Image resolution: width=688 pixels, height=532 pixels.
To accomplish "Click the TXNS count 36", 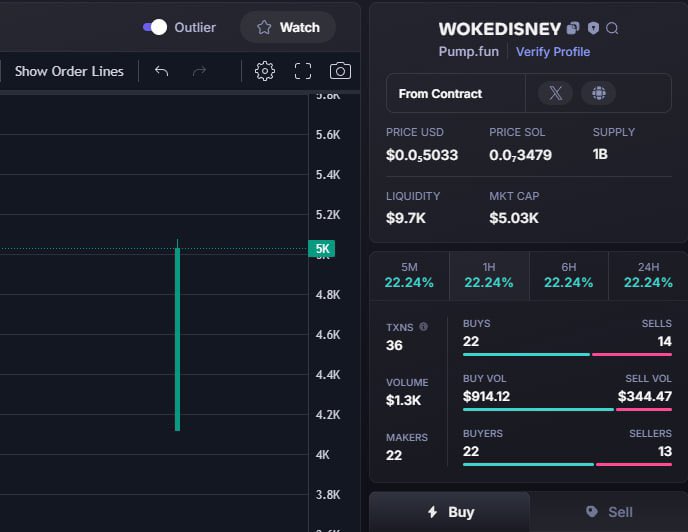I will click(394, 345).
